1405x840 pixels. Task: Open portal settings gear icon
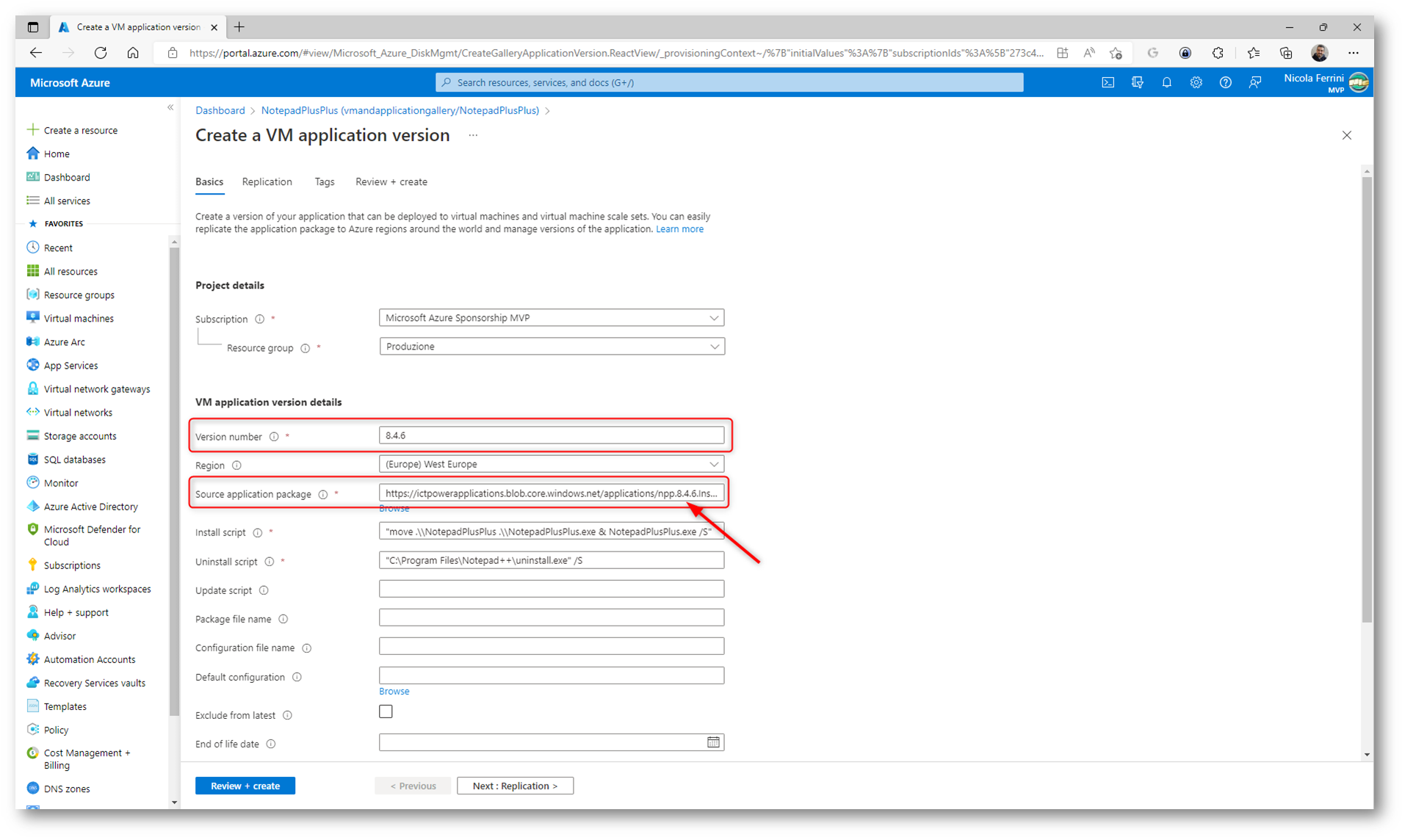pyautogui.click(x=1196, y=83)
